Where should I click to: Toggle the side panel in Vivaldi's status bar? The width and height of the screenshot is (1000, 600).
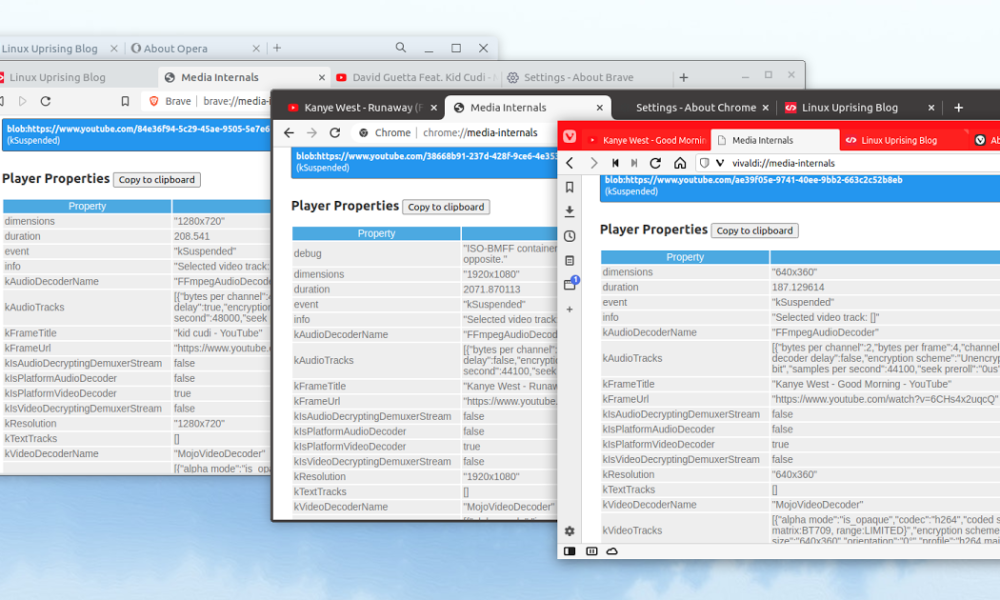(x=570, y=551)
